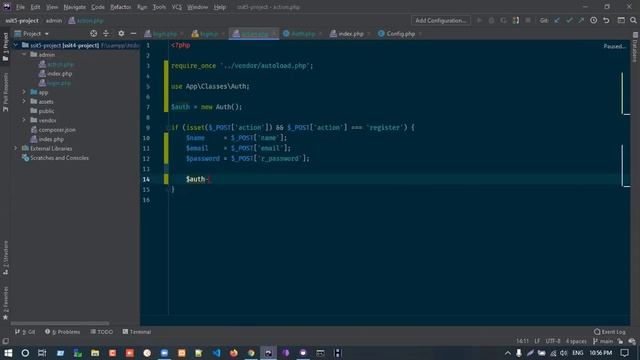Open the Problems tool window

click(62, 332)
